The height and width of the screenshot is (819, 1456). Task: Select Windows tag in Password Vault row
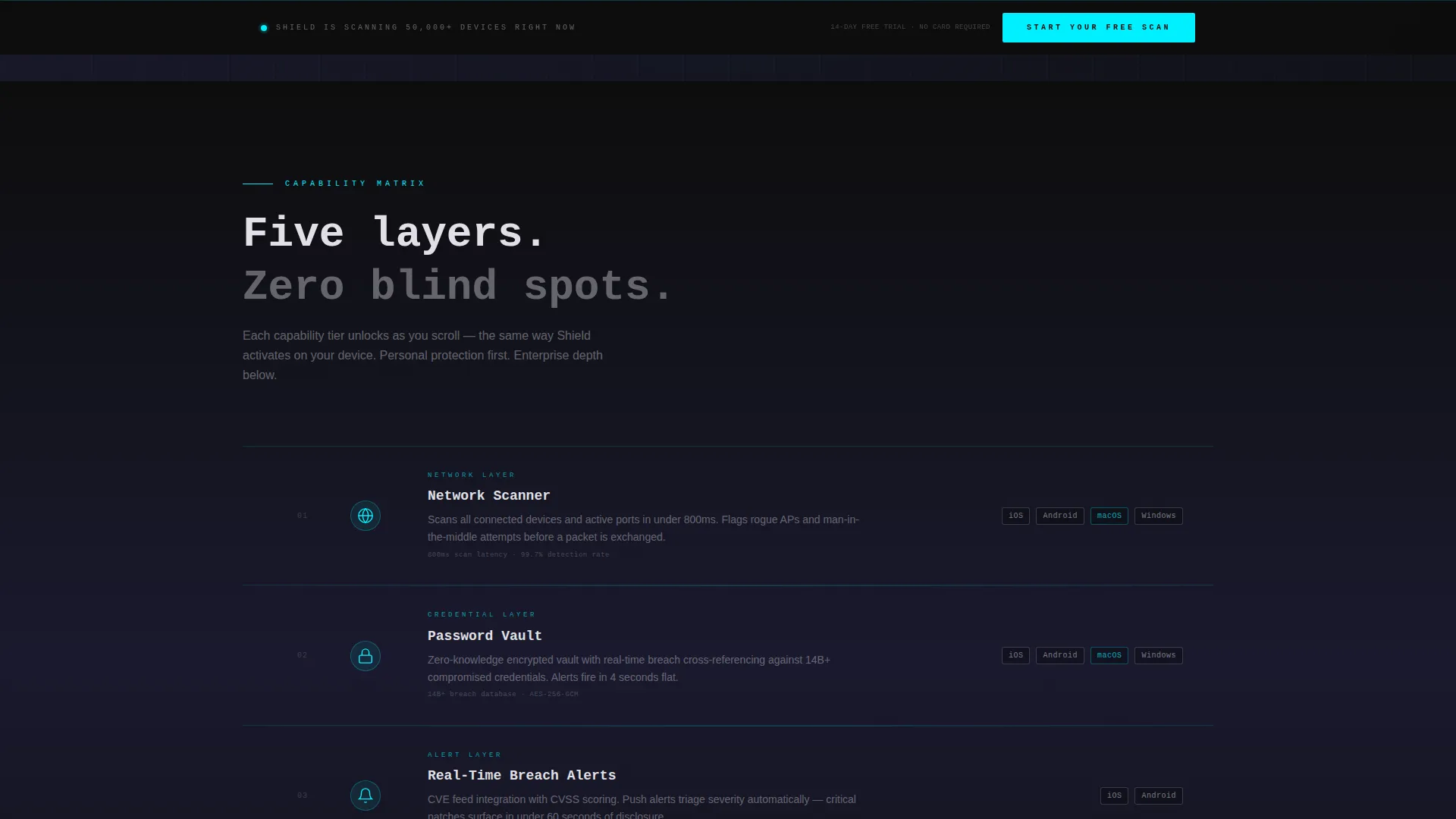1158,655
